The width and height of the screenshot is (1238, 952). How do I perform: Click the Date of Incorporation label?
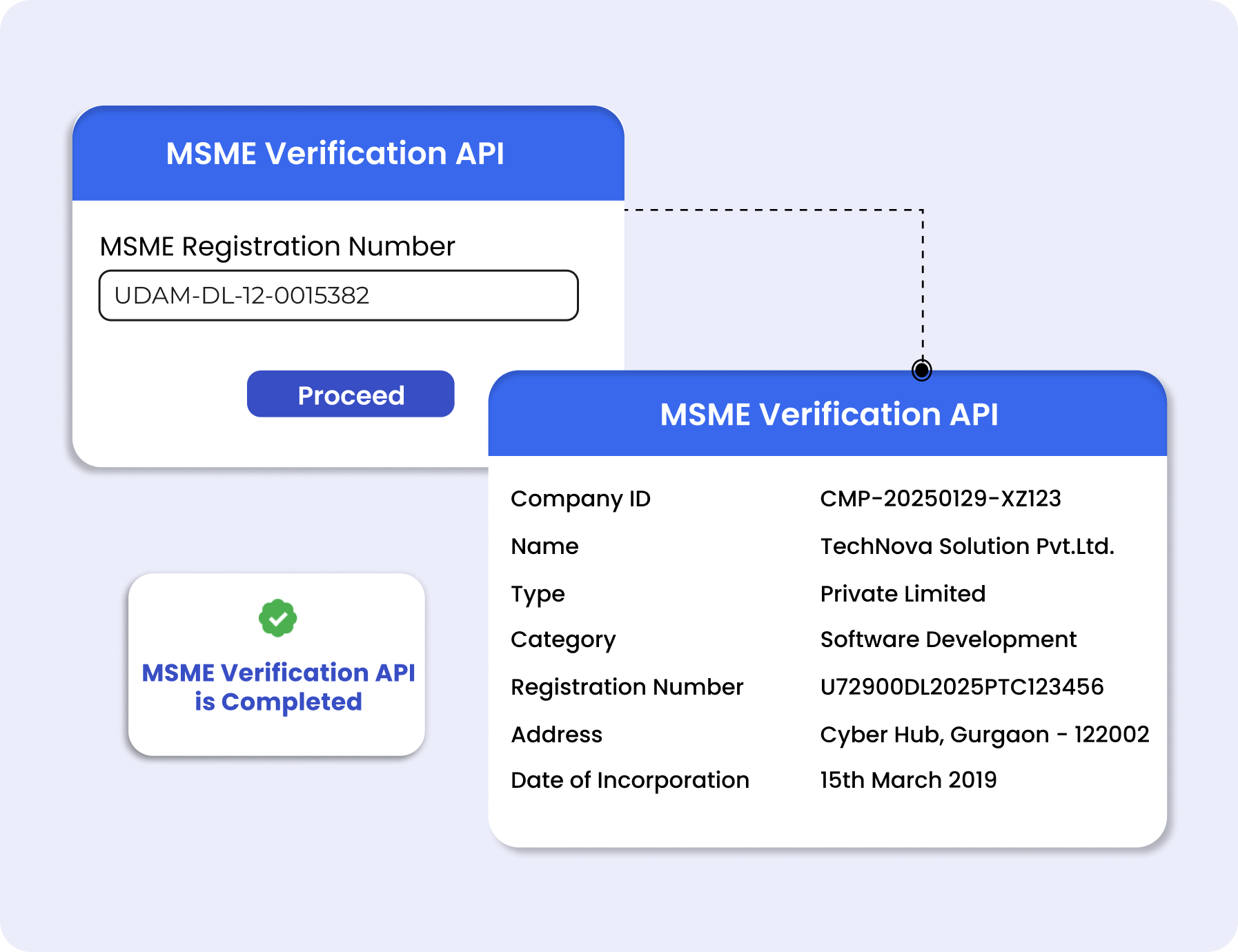[629, 780]
